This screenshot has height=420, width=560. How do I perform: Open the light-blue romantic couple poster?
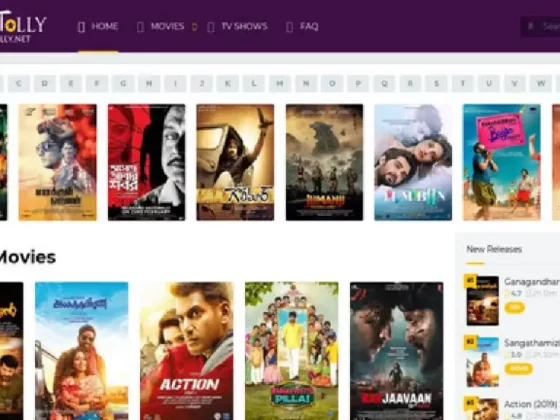[x=413, y=162]
